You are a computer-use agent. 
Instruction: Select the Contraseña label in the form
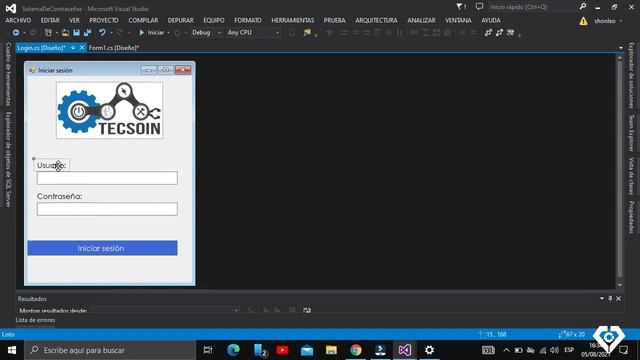pos(60,196)
